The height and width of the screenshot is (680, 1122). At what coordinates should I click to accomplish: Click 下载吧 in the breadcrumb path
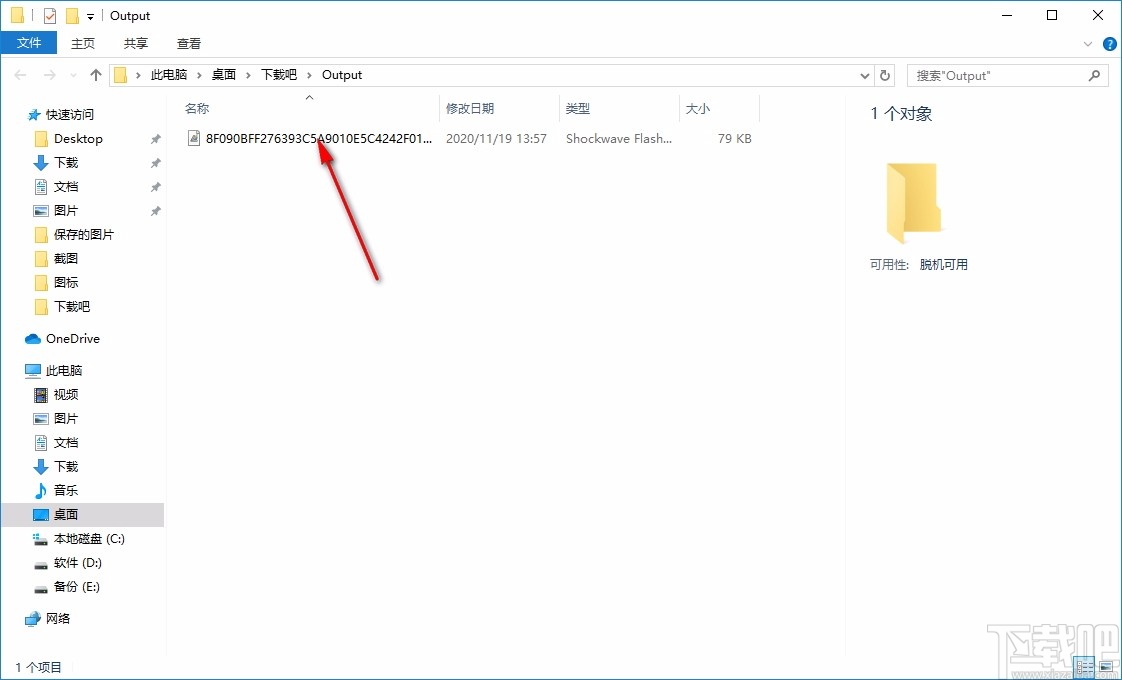click(281, 74)
